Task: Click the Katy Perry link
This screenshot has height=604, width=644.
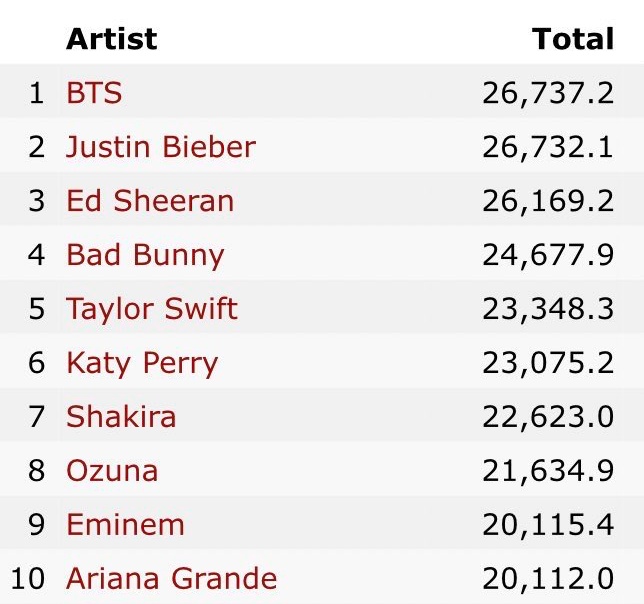Action: [x=142, y=362]
